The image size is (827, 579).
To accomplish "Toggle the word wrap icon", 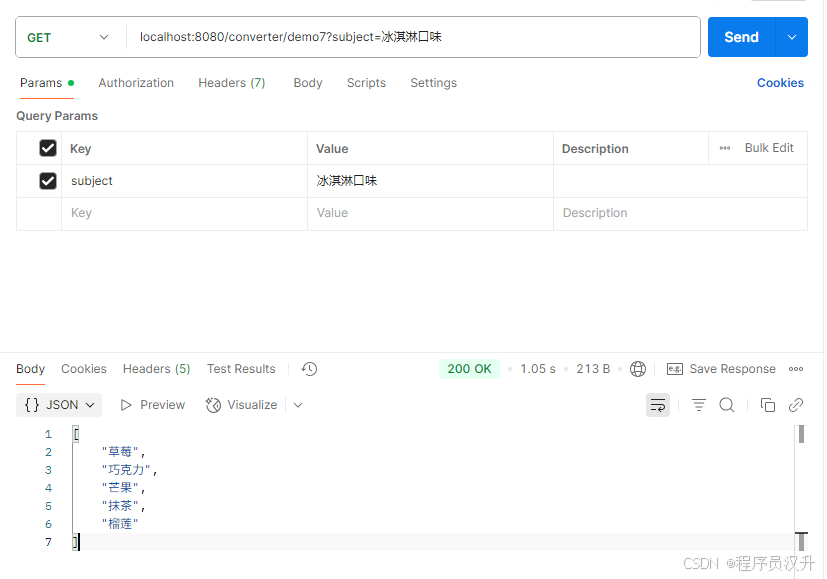I will [x=658, y=405].
